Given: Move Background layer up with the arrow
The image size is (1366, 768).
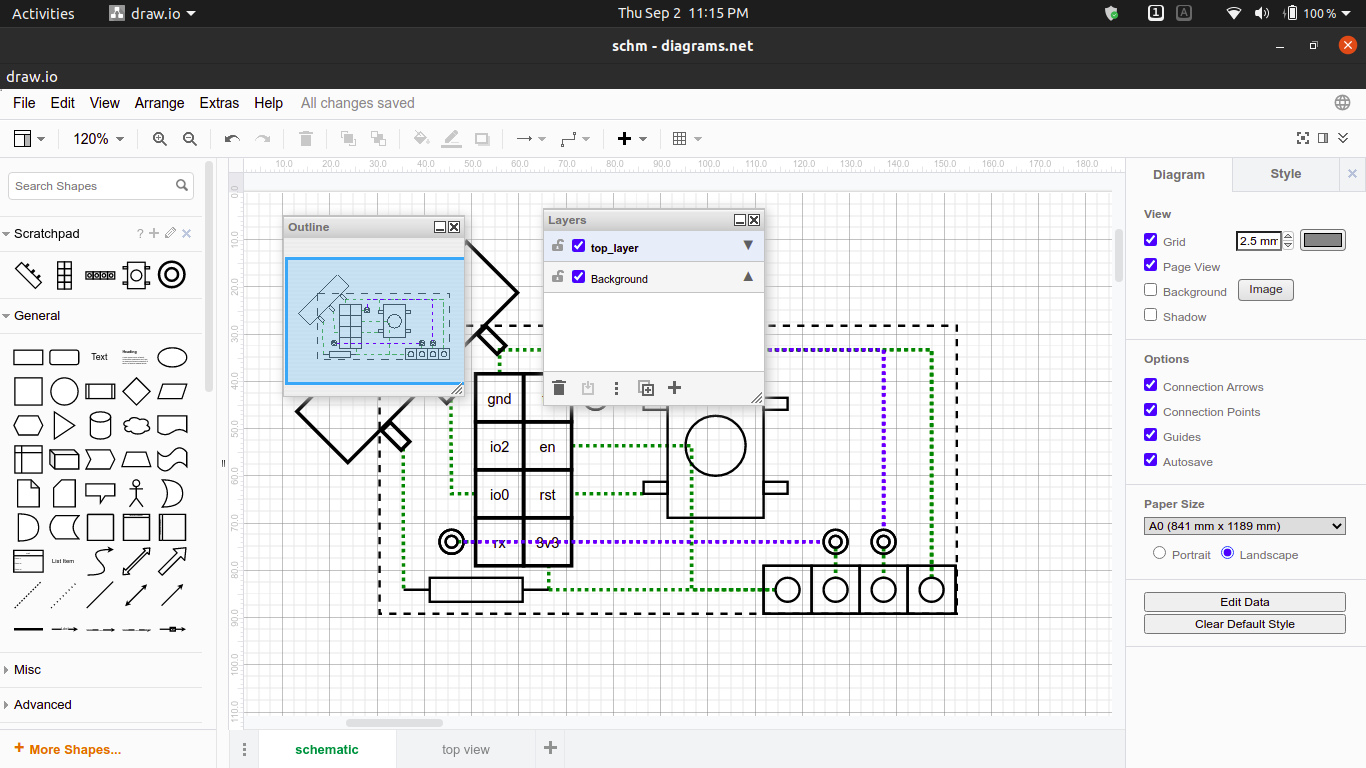Looking at the screenshot, I should point(748,277).
